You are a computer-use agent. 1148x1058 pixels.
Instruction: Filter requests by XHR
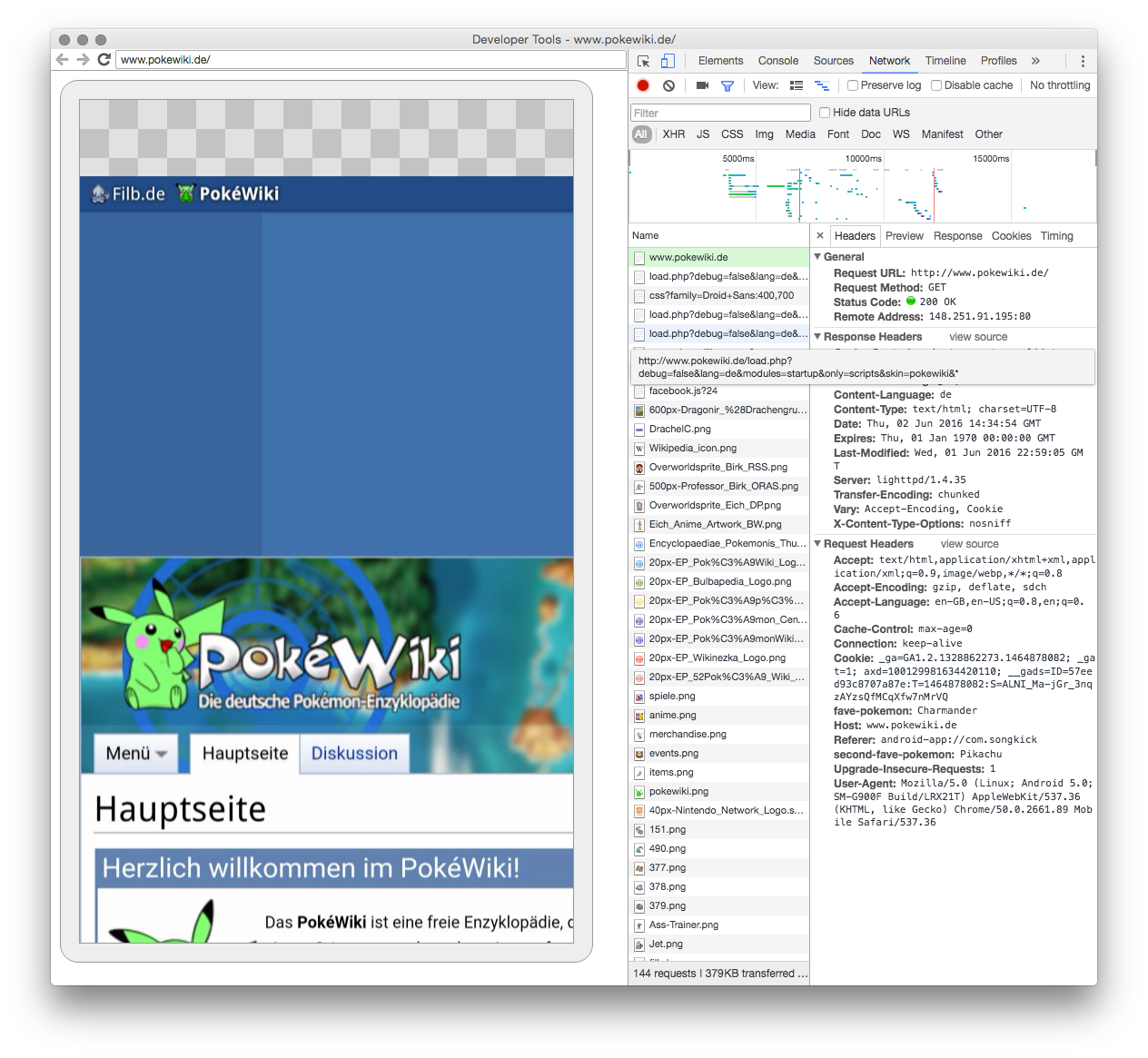coord(674,134)
